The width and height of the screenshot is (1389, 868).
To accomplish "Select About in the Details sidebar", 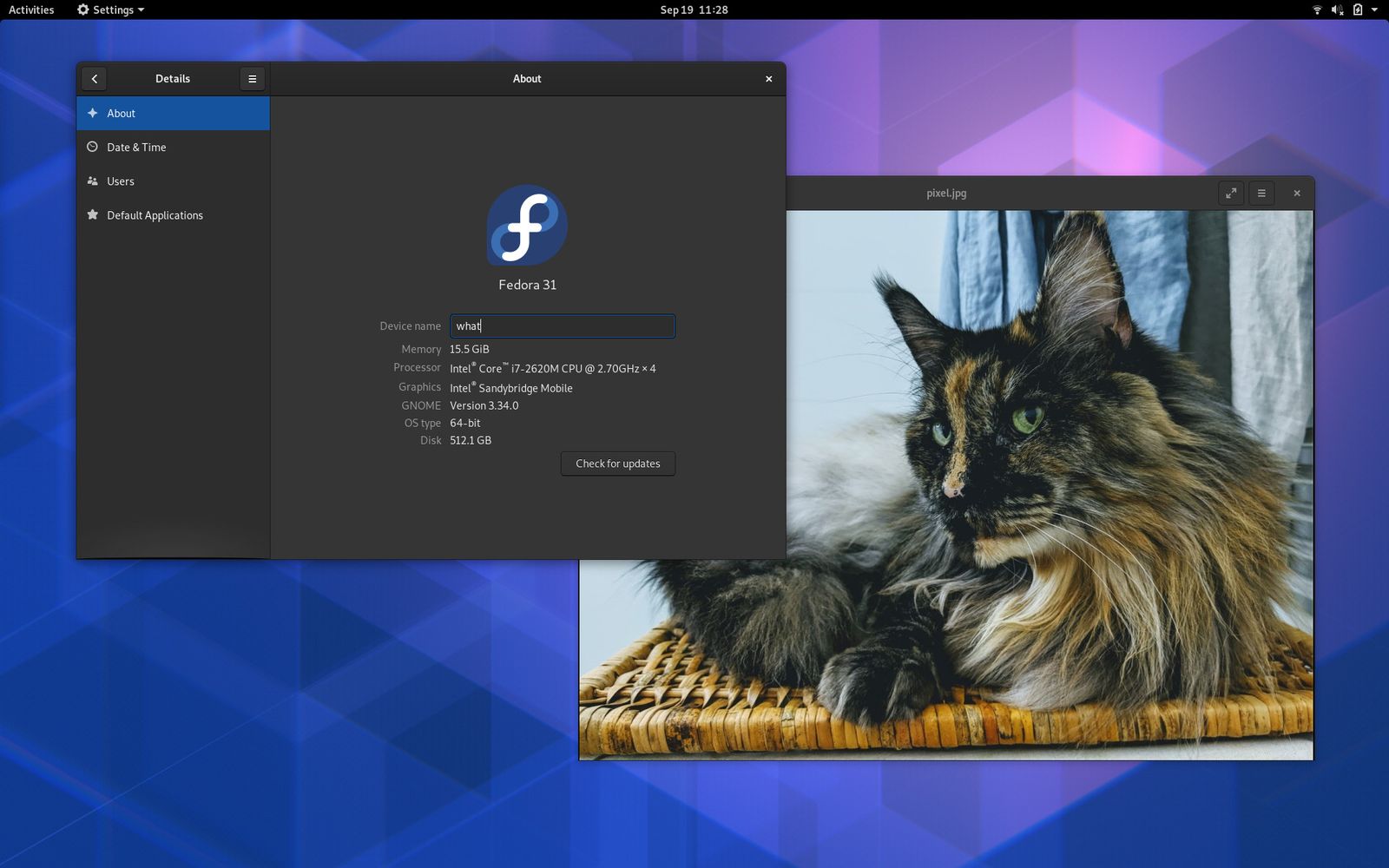I will pos(121,113).
